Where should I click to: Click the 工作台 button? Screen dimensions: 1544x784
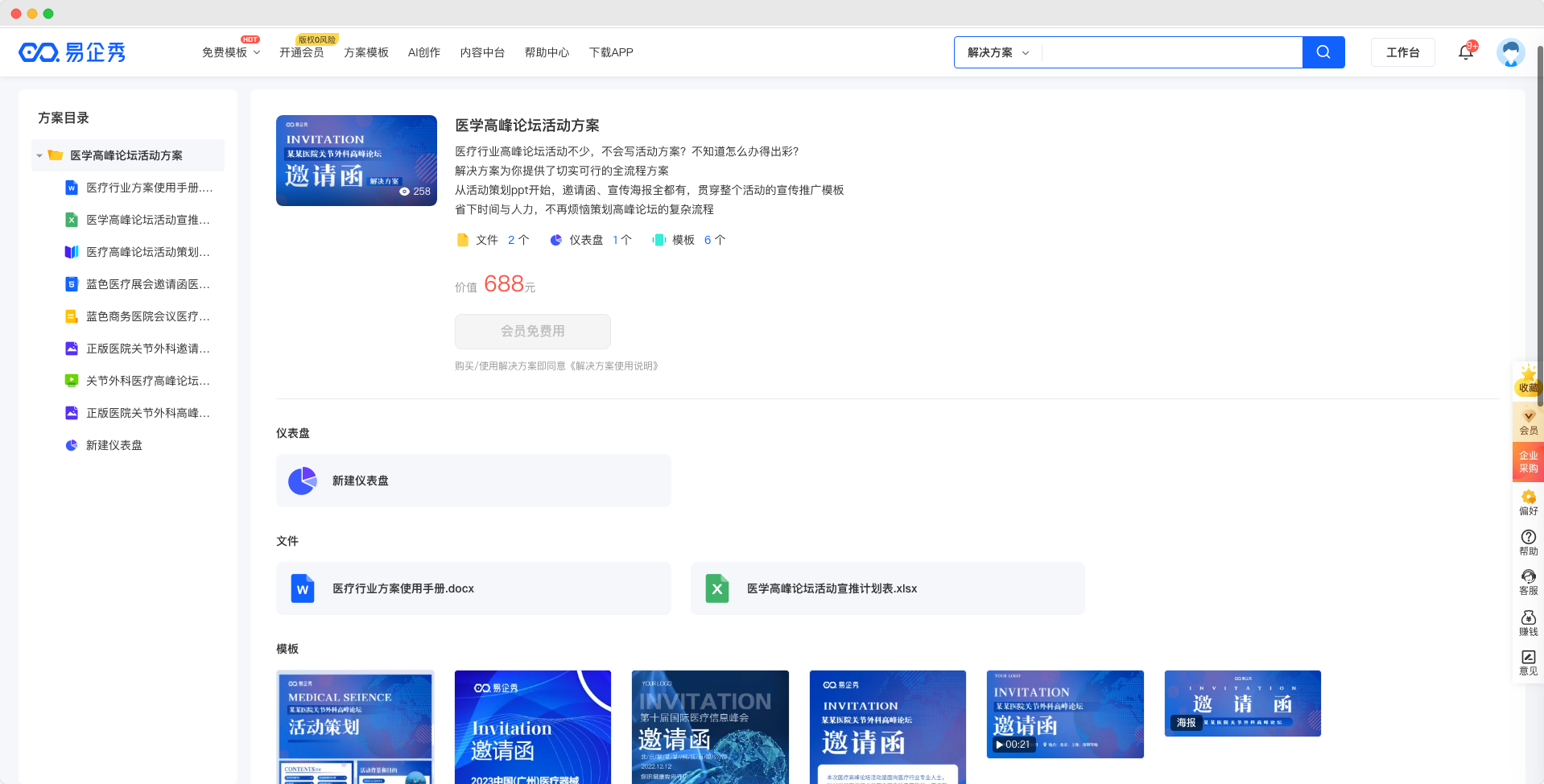click(1402, 52)
